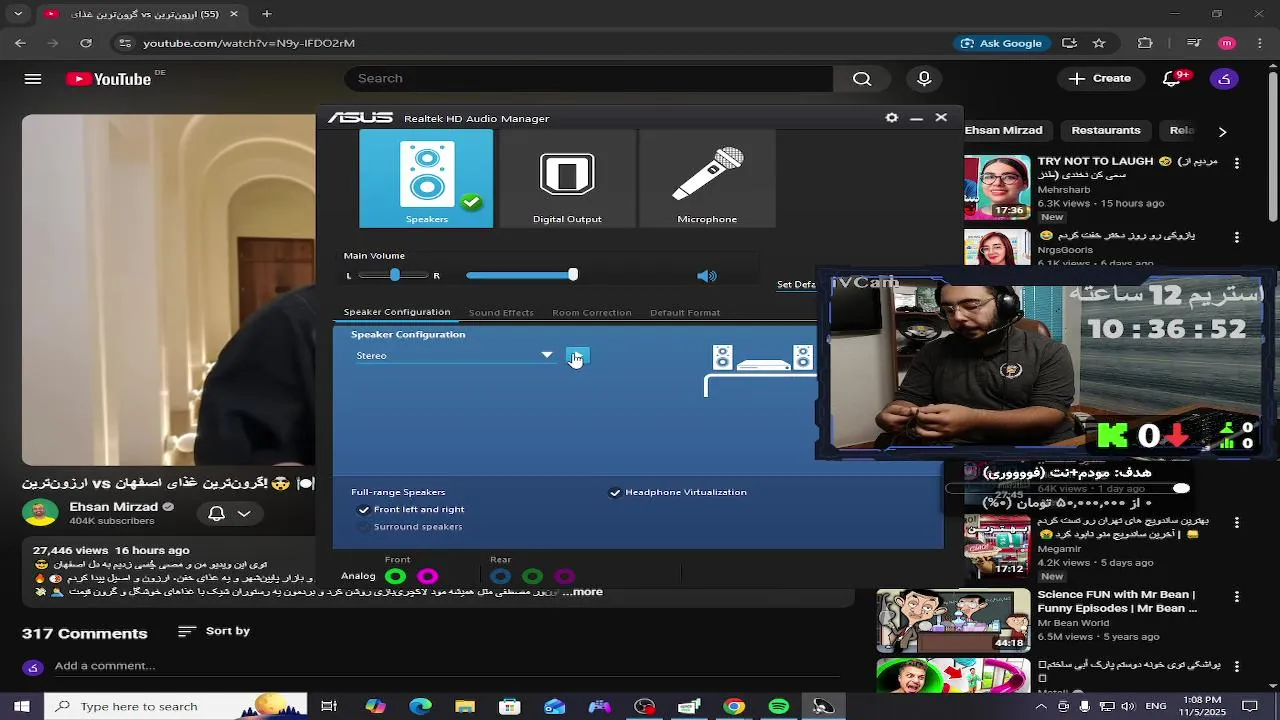Open Microsoft Edge from the taskbar

tap(420, 706)
